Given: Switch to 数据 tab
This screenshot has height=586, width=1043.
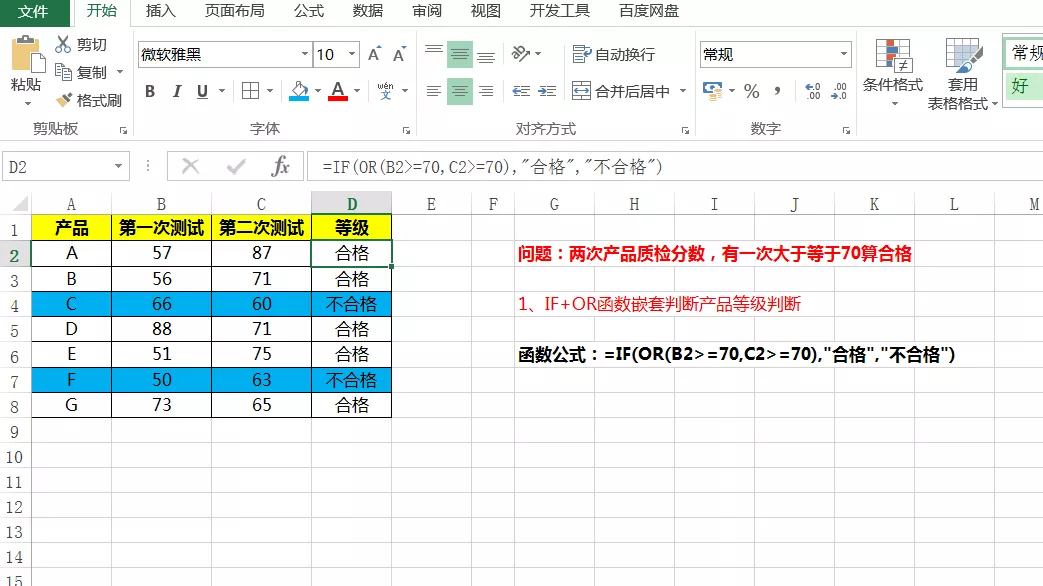Looking at the screenshot, I should (x=368, y=11).
